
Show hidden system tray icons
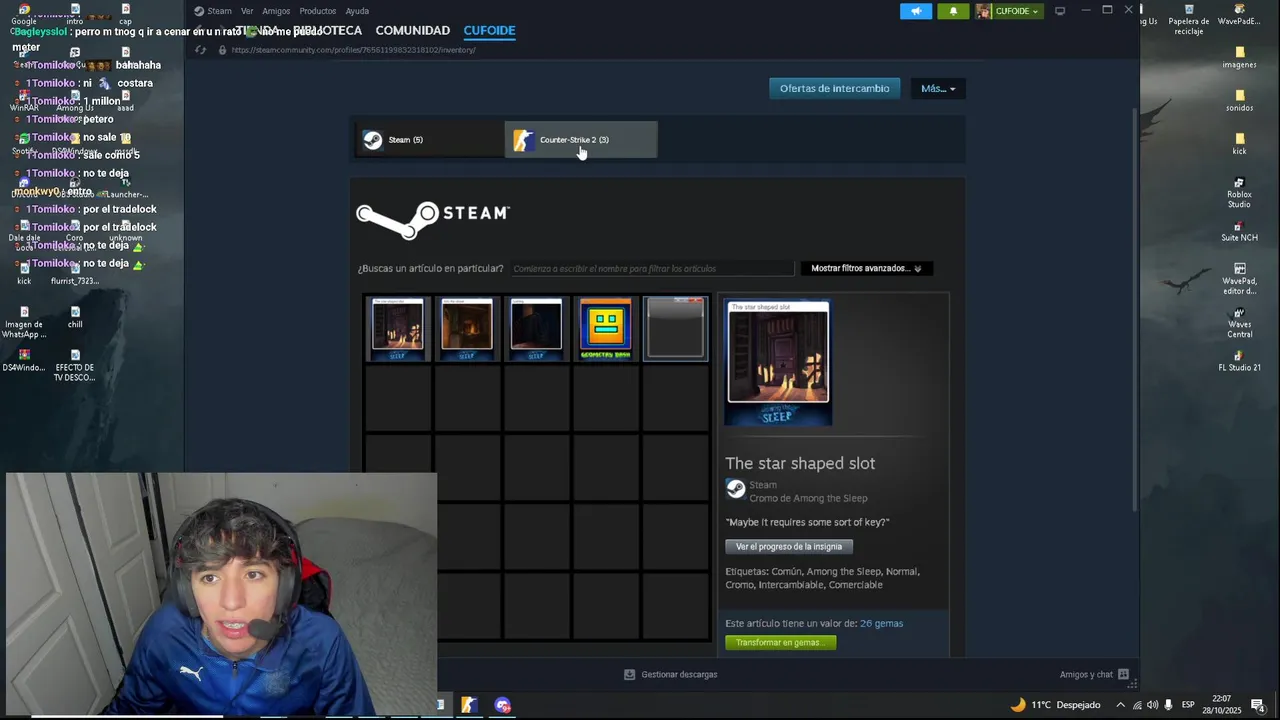tap(1120, 705)
